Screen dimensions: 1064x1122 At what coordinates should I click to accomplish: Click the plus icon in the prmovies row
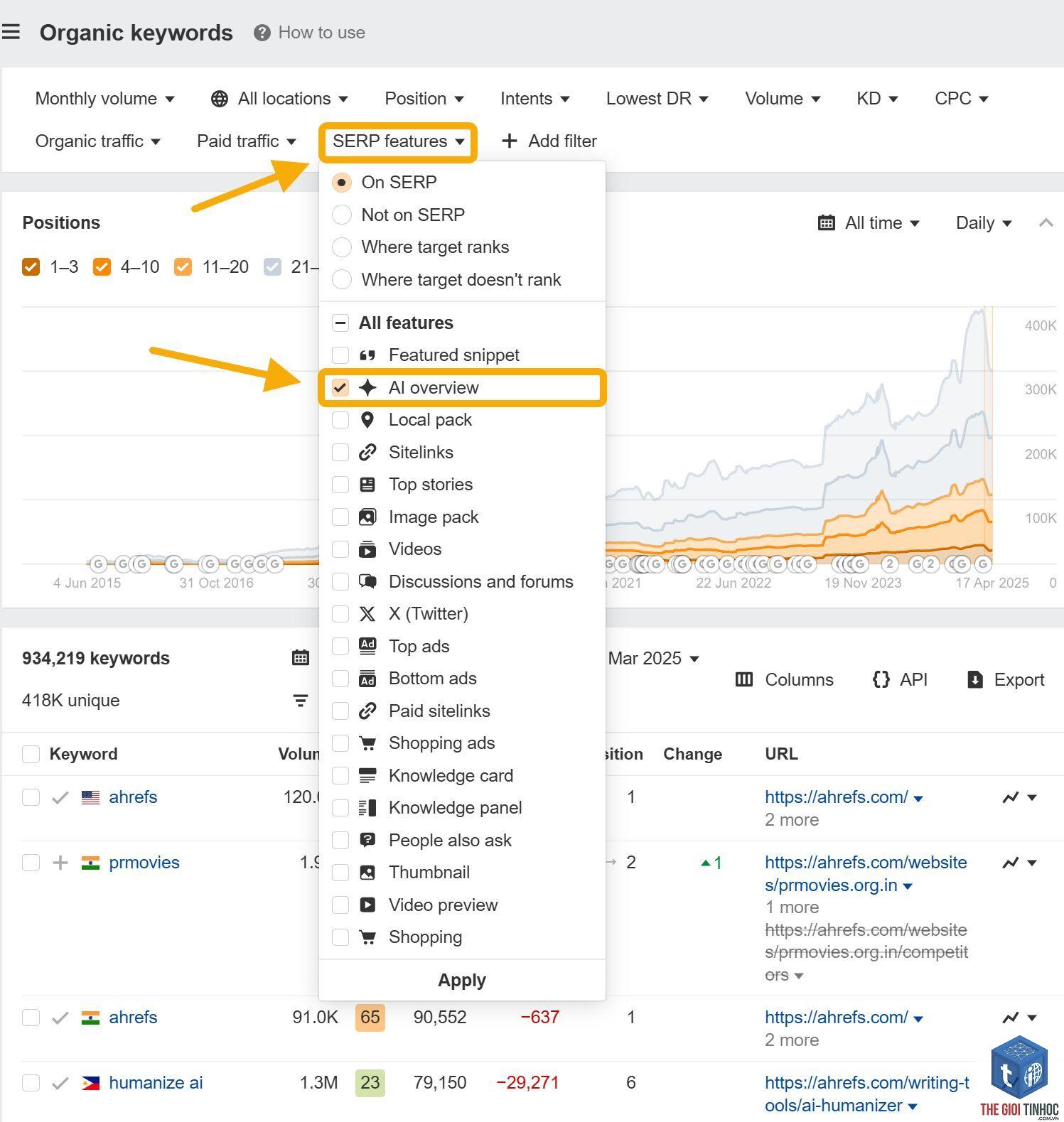(60, 863)
